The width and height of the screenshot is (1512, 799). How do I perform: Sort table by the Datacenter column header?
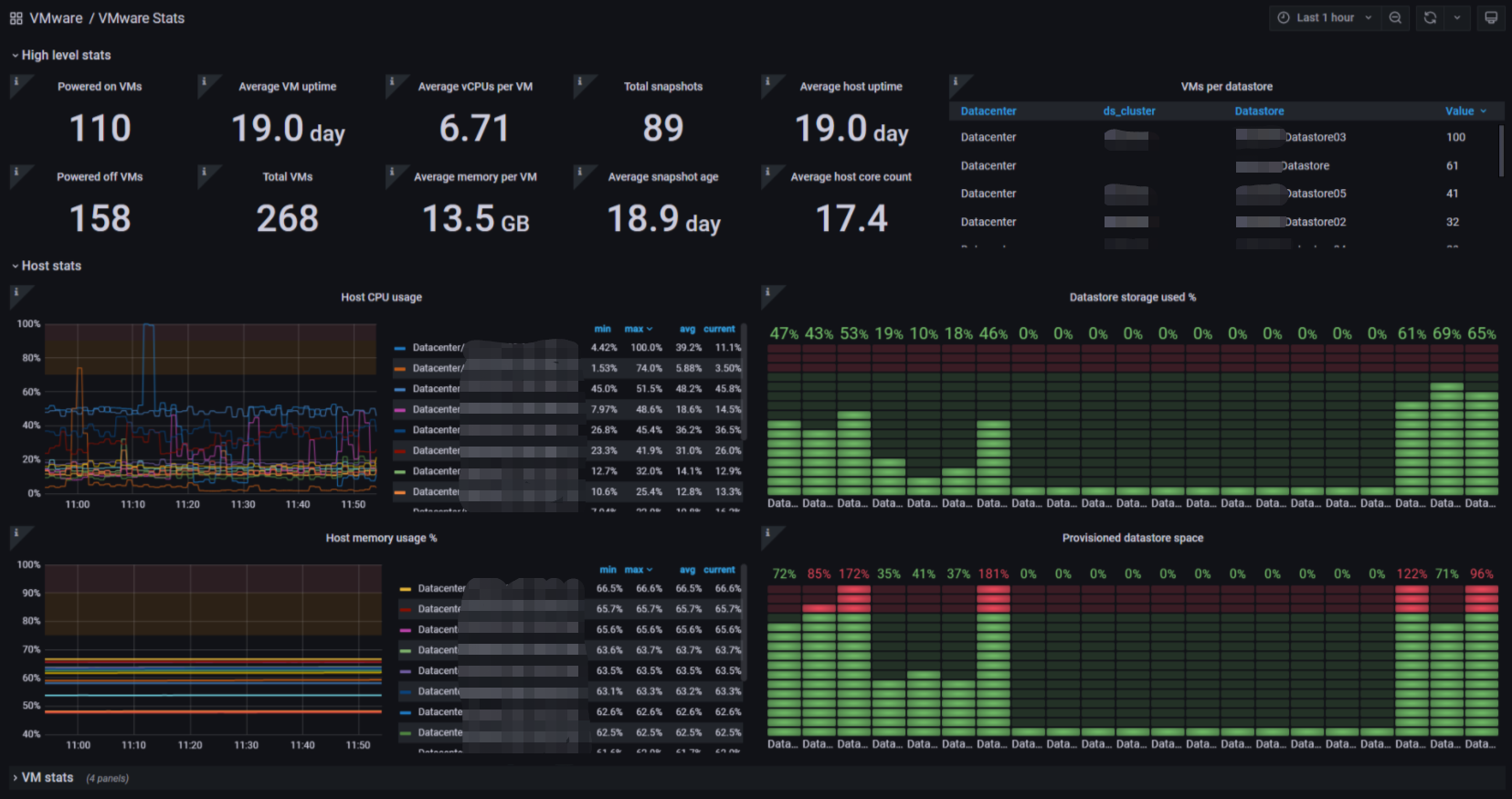989,111
